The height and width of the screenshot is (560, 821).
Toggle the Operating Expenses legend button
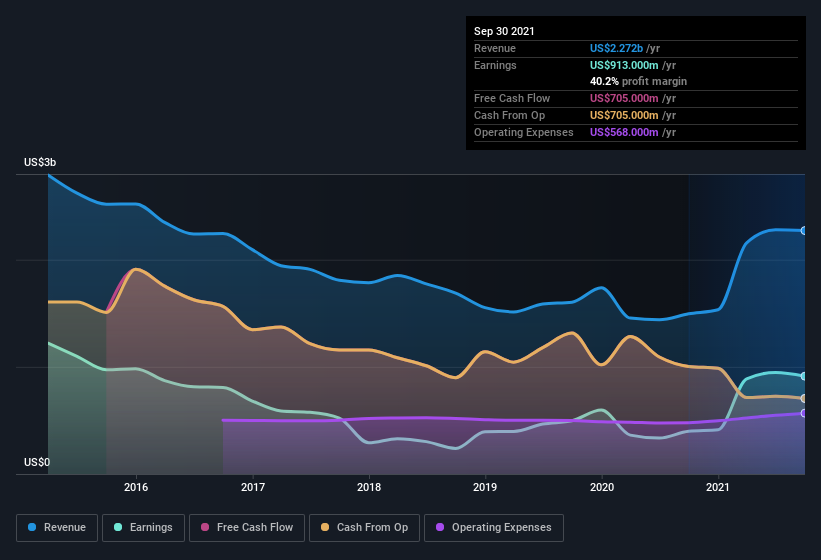click(494, 528)
